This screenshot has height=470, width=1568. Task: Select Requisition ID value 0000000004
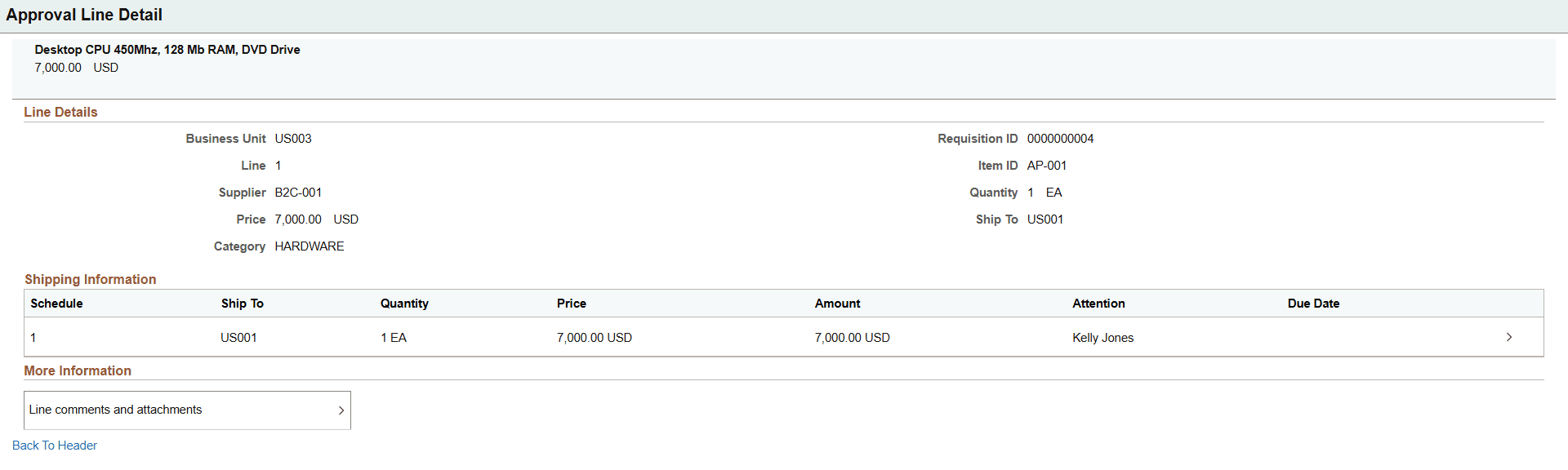click(1060, 139)
